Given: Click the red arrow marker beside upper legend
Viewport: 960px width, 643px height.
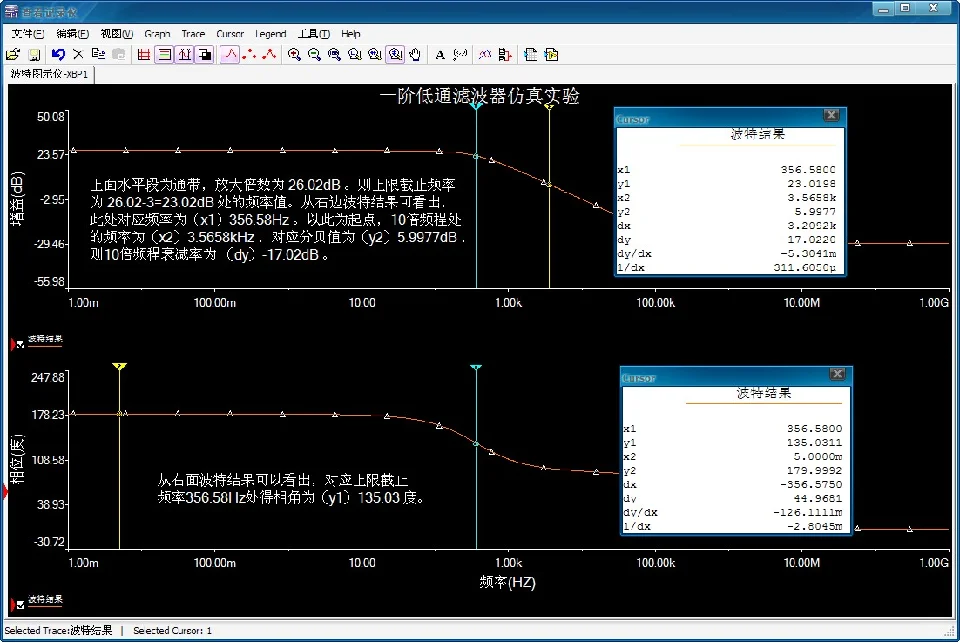Looking at the screenshot, I should click(12, 345).
